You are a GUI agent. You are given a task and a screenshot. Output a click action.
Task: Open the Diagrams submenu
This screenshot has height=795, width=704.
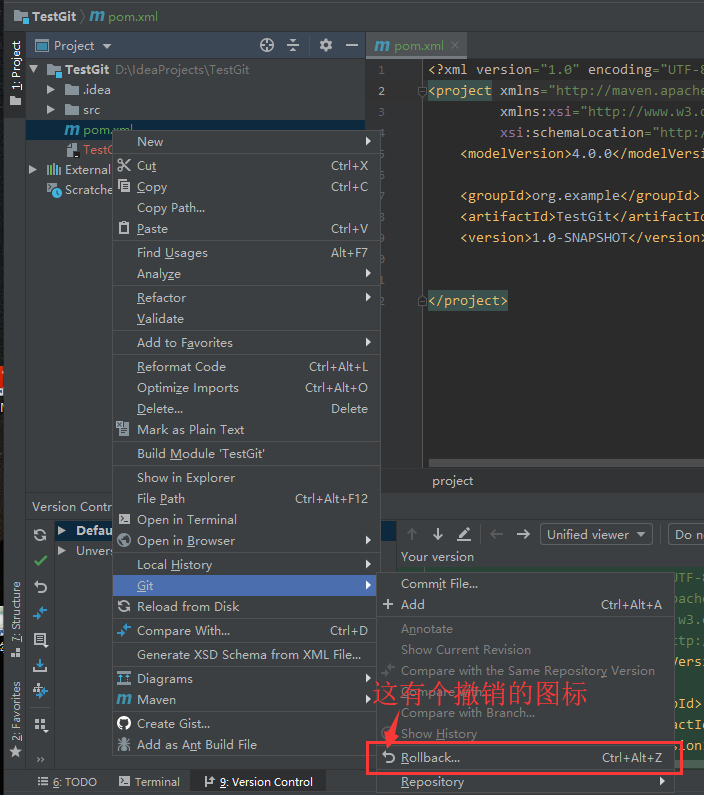coord(246,678)
